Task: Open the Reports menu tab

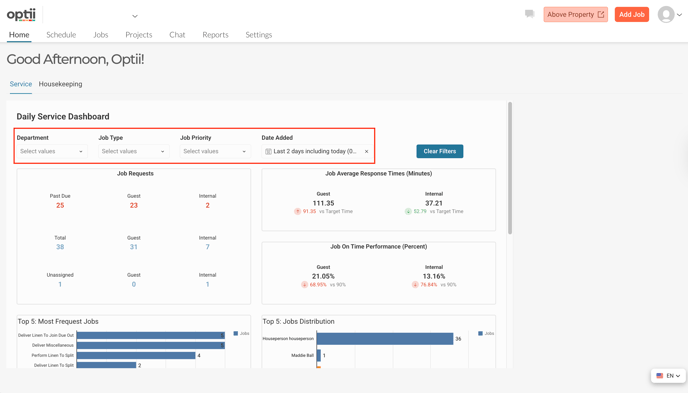Action: tap(215, 35)
